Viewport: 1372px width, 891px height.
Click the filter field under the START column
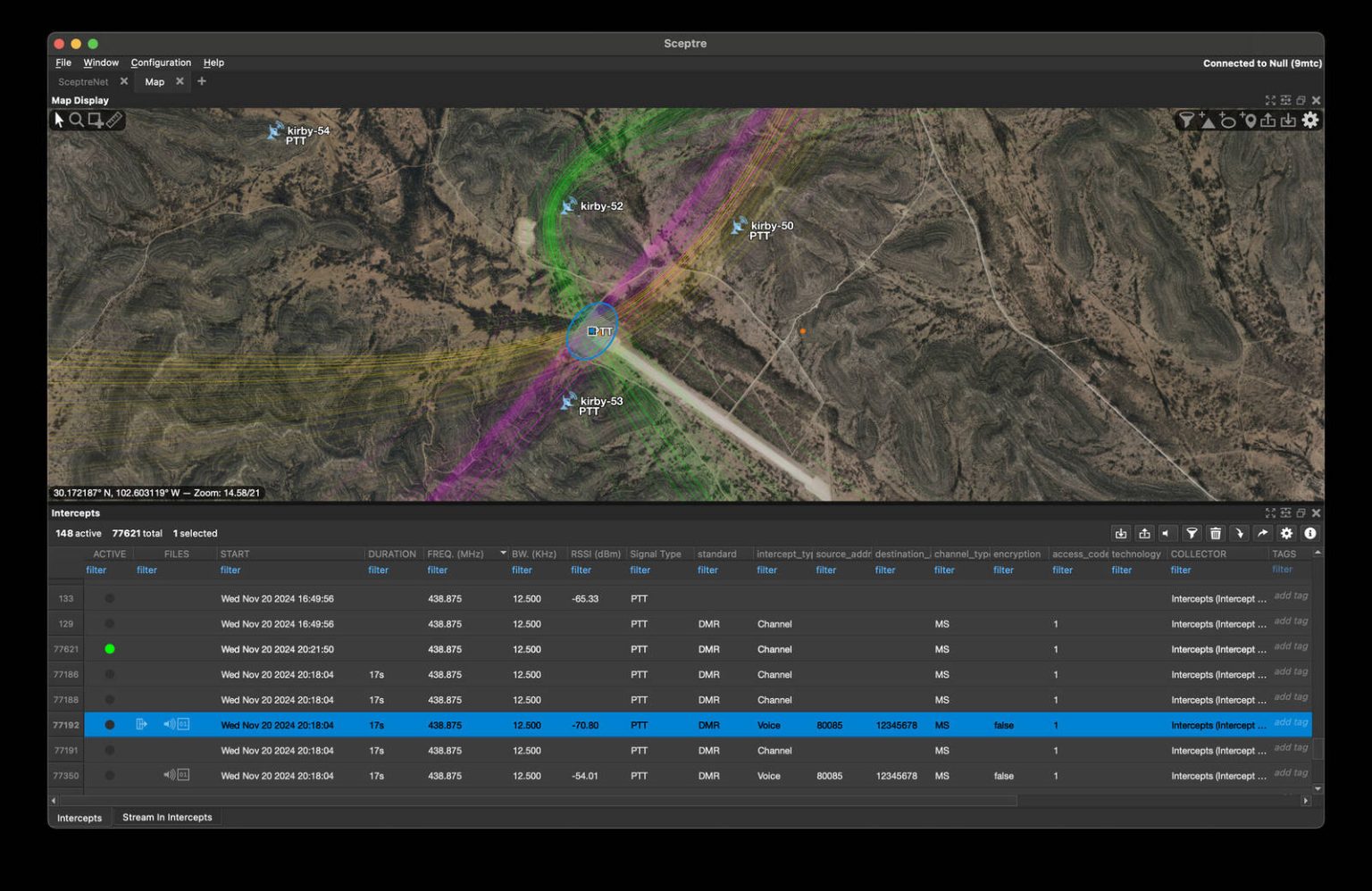(230, 570)
